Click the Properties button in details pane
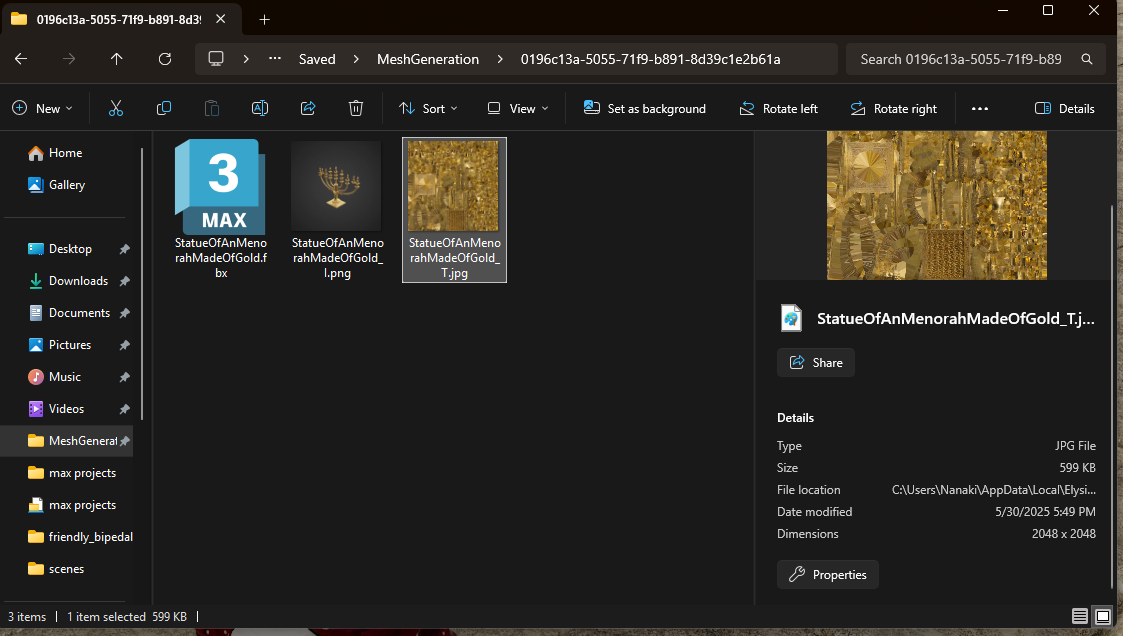Screen dimensions: 1123x636 (x=828, y=574)
